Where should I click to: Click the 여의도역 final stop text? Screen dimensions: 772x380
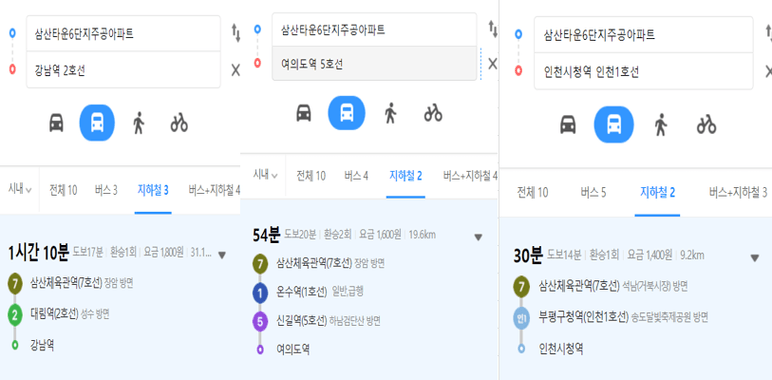point(292,350)
